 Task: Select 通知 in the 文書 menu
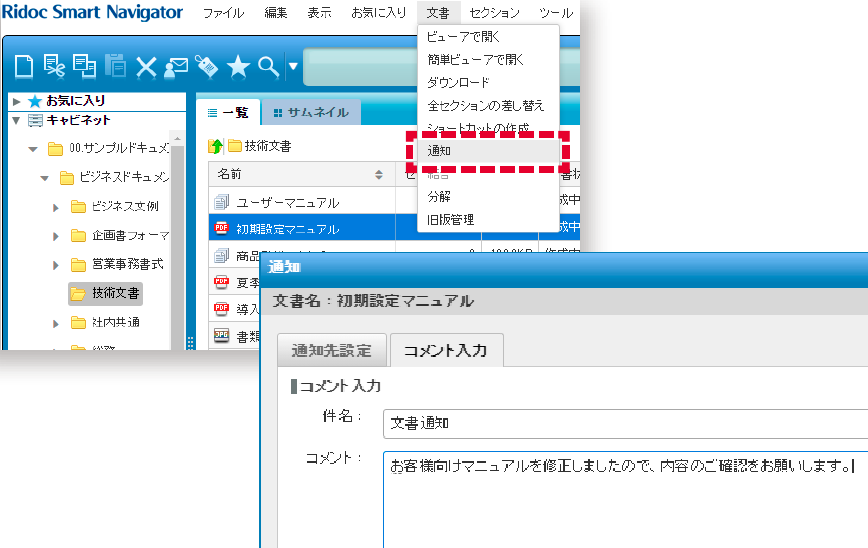[440, 151]
